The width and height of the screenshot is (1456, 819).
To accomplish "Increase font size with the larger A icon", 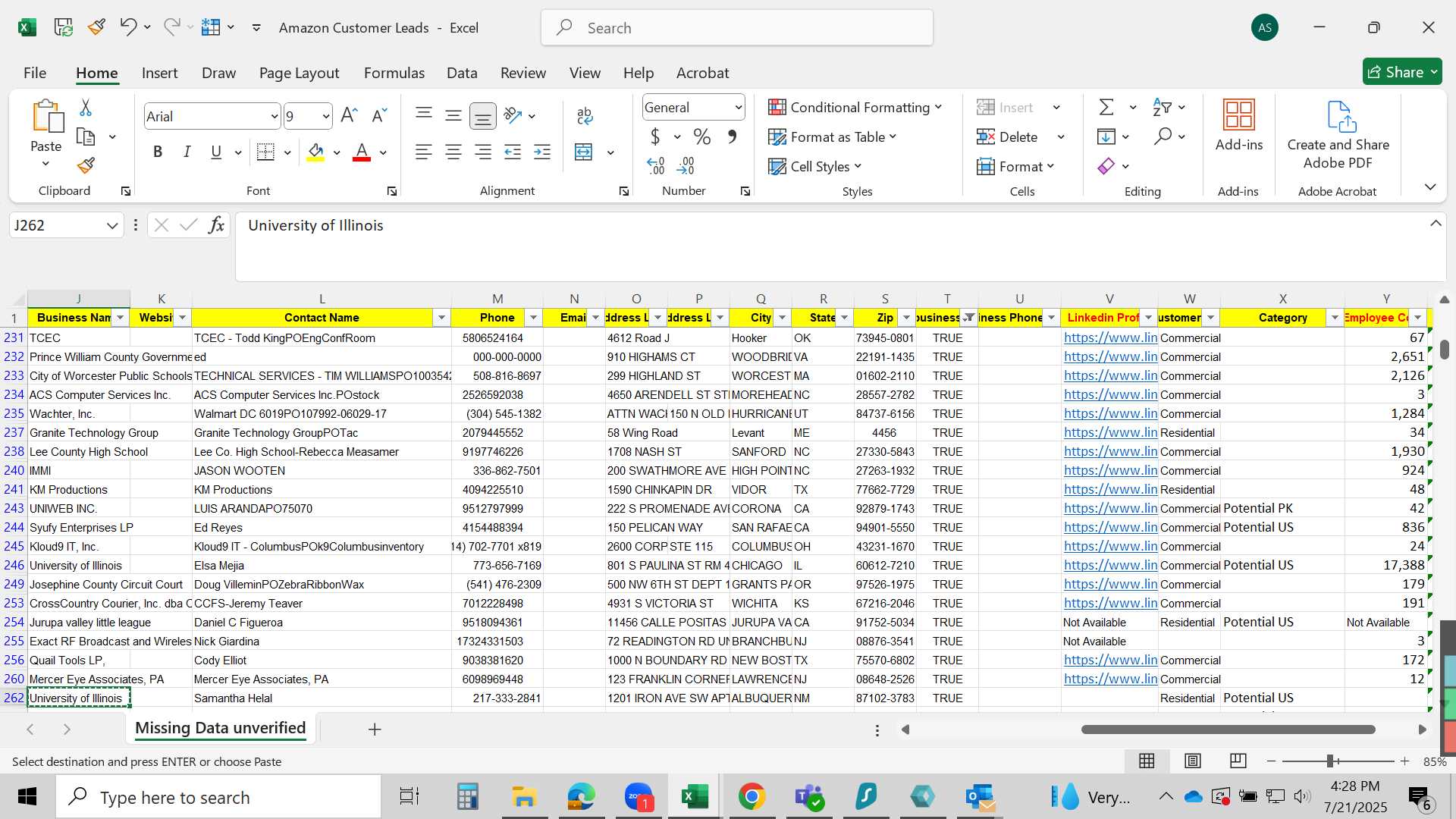I will pyautogui.click(x=349, y=115).
